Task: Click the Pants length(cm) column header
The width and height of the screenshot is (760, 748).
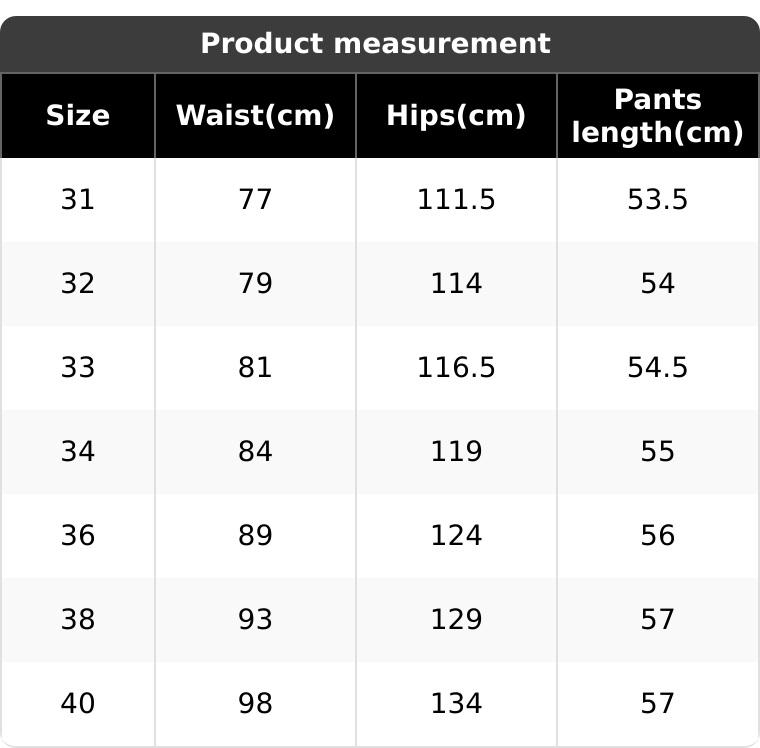Action: tap(657, 116)
